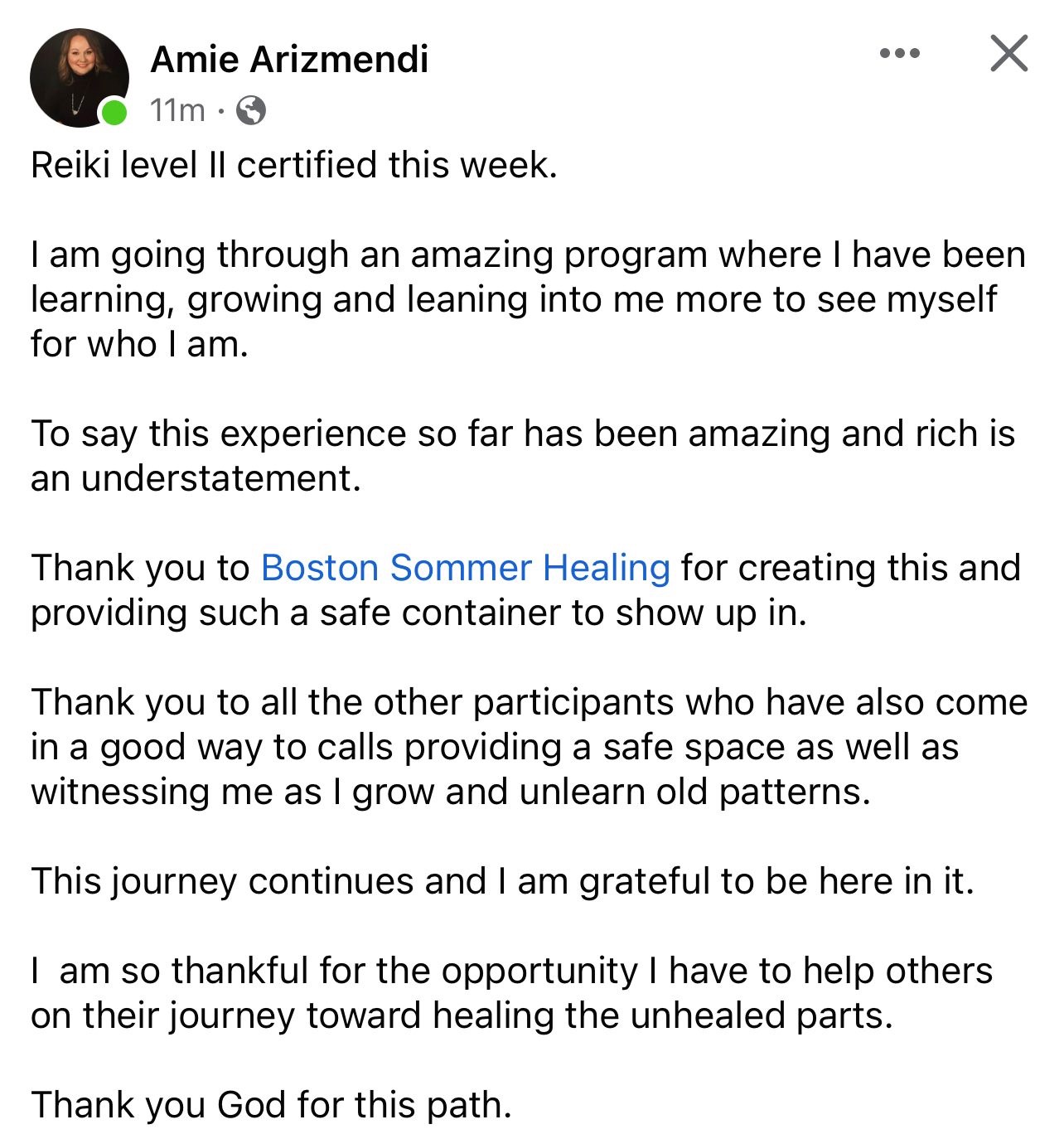Click the 11m post timestamp
The height and width of the screenshot is (1134, 1064).
point(177,110)
